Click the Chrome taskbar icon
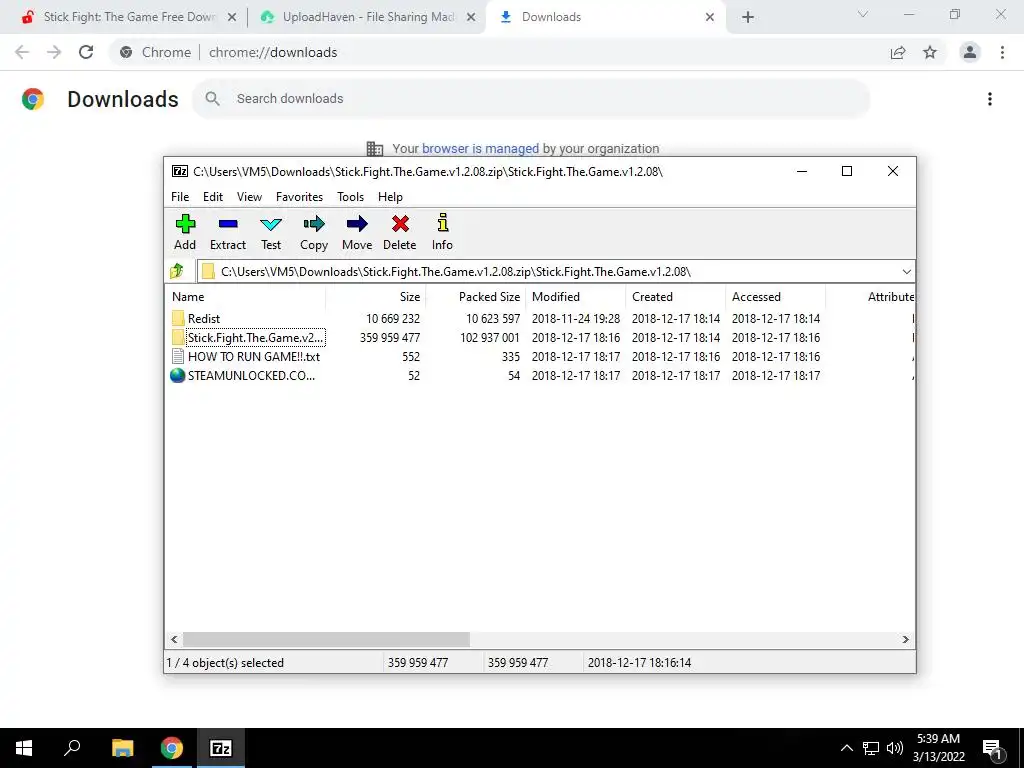Viewport: 1024px width, 768px height. tap(172, 748)
